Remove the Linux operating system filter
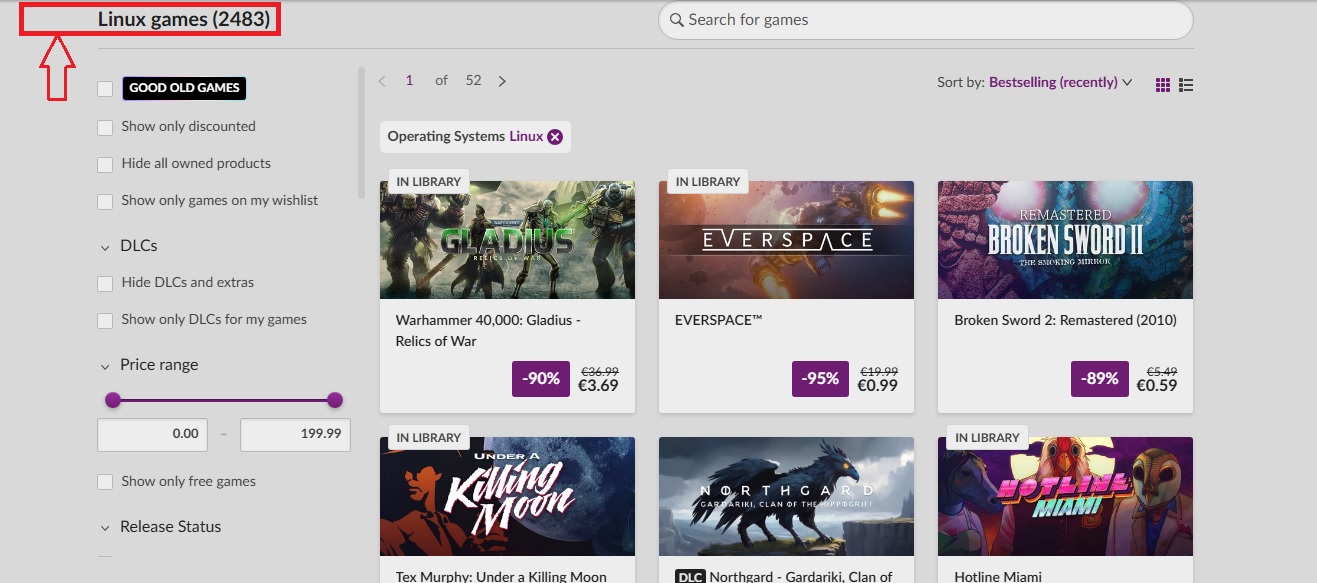Image resolution: width=1317 pixels, height=583 pixels. pyautogui.click(x=555, y=137)
